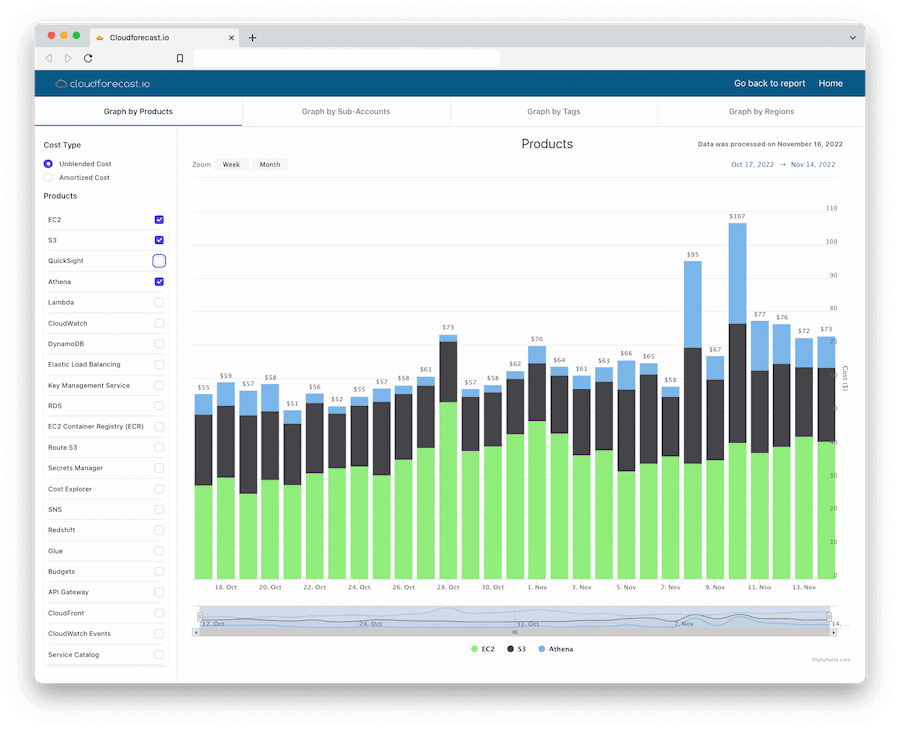Switch to Graph by Sub-Accounts tab

pos(346,111)
